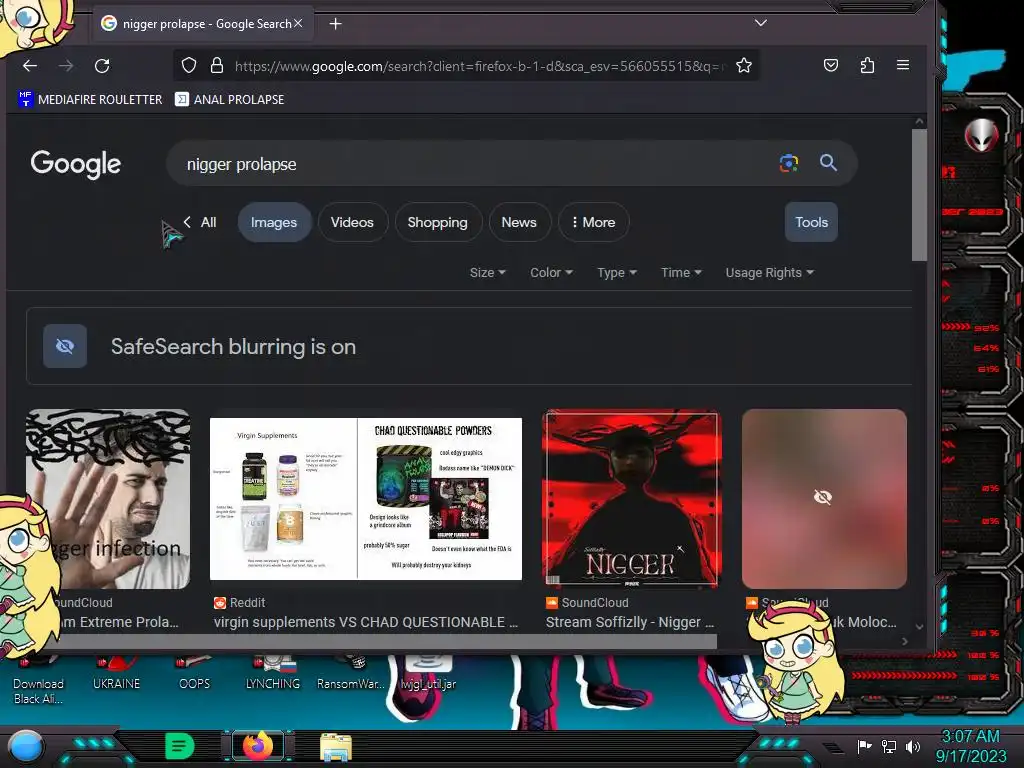This screenshot has height=768, width=1024.
Task: Click the SafeSearch crossed-eye icon
Action: (65, 346)
